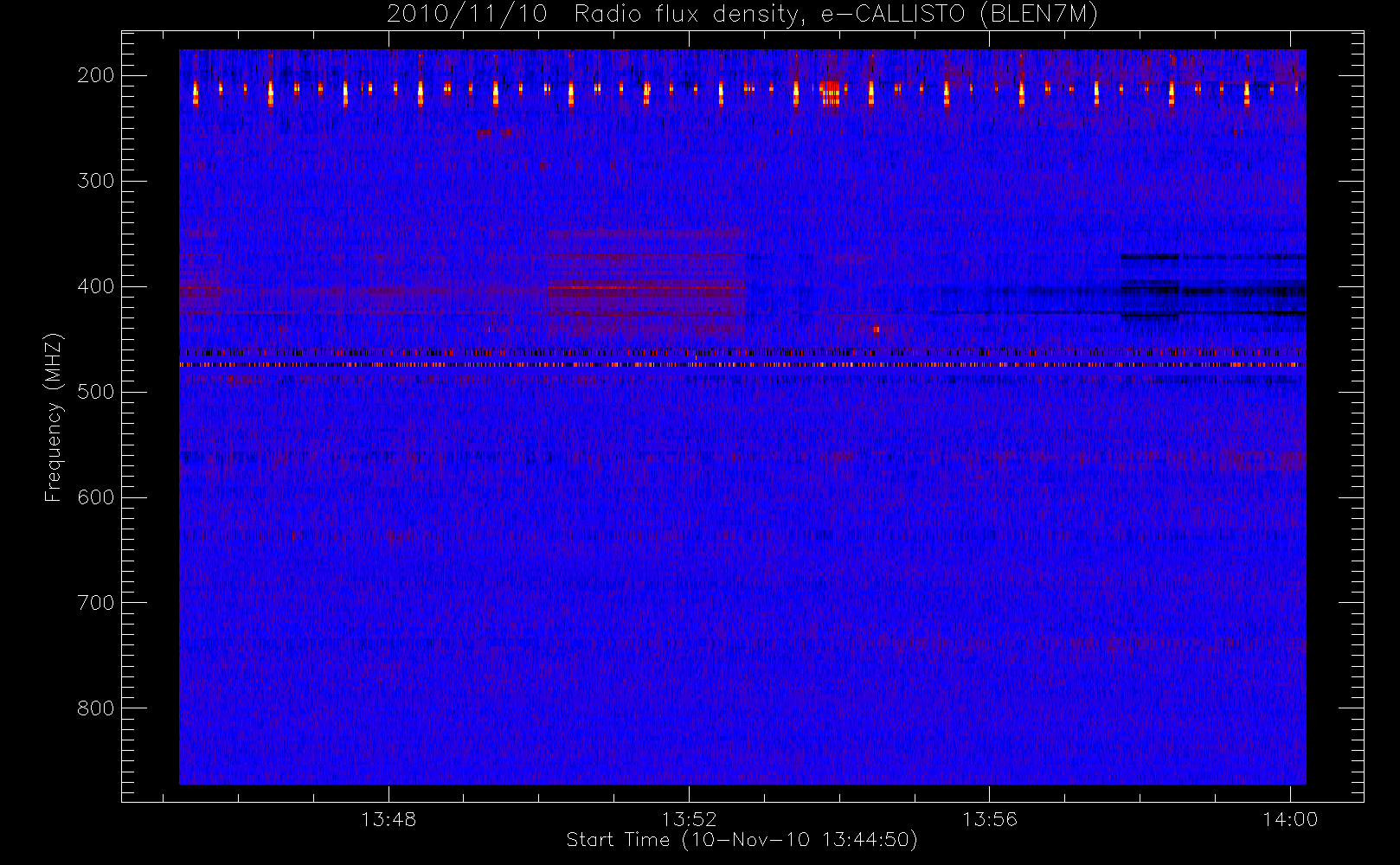Click the 500 frequency tick label

click(x=96, y=392)
